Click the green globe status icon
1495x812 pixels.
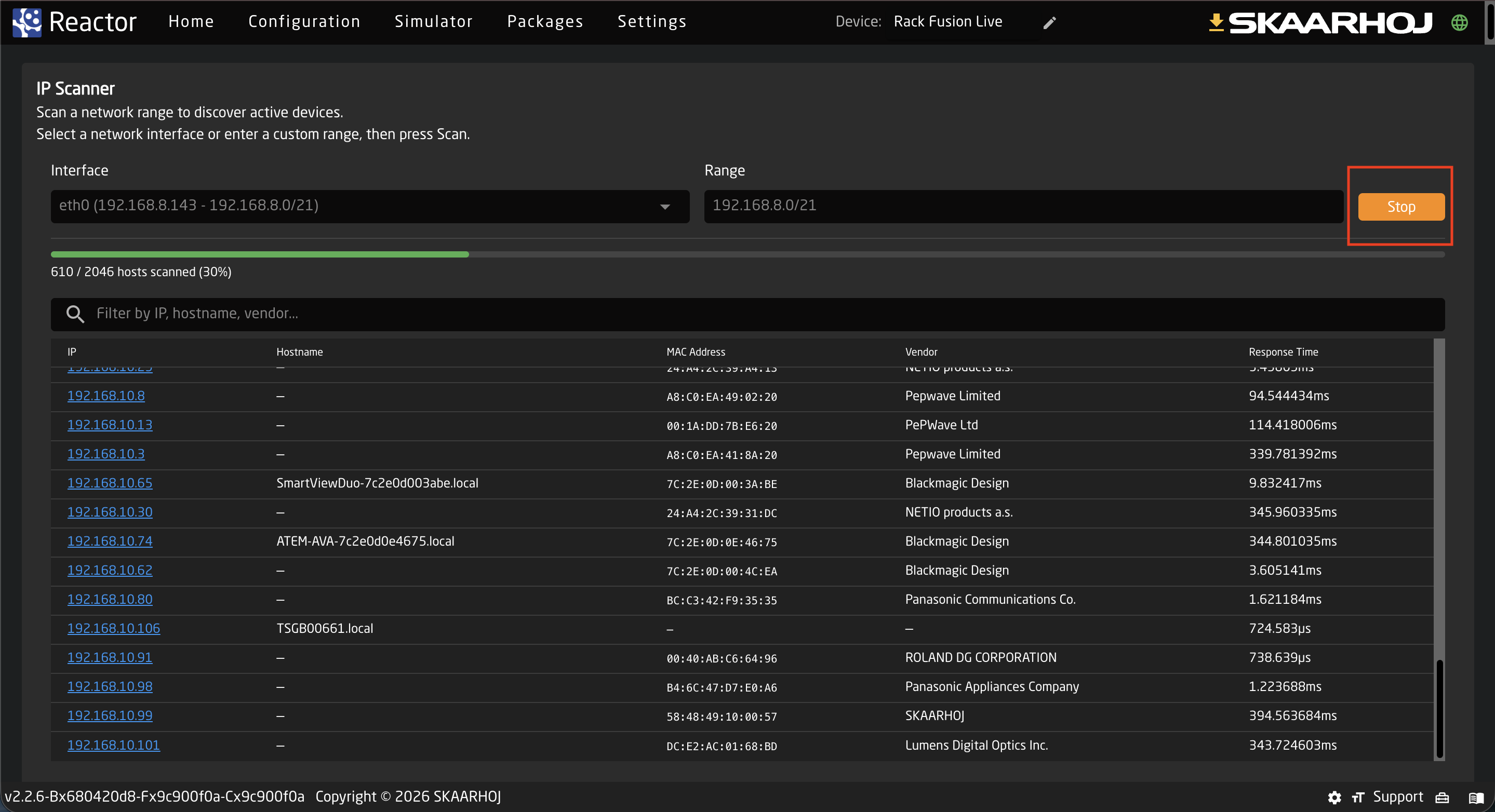click(1459, 23)
